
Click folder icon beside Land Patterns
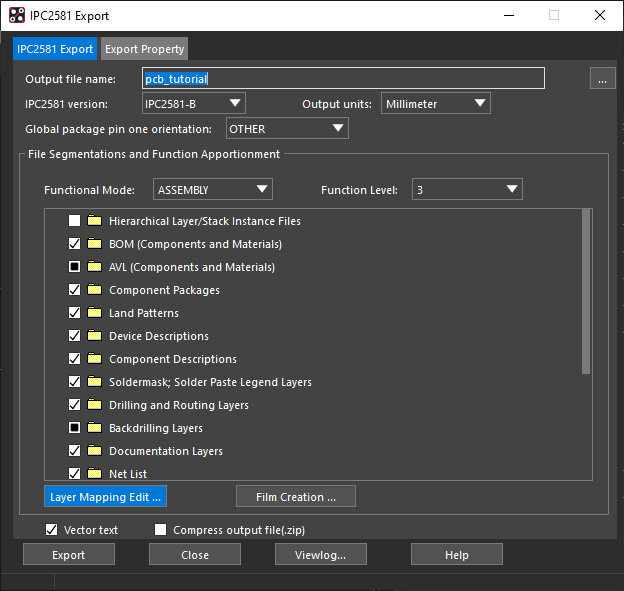point(94,312)
